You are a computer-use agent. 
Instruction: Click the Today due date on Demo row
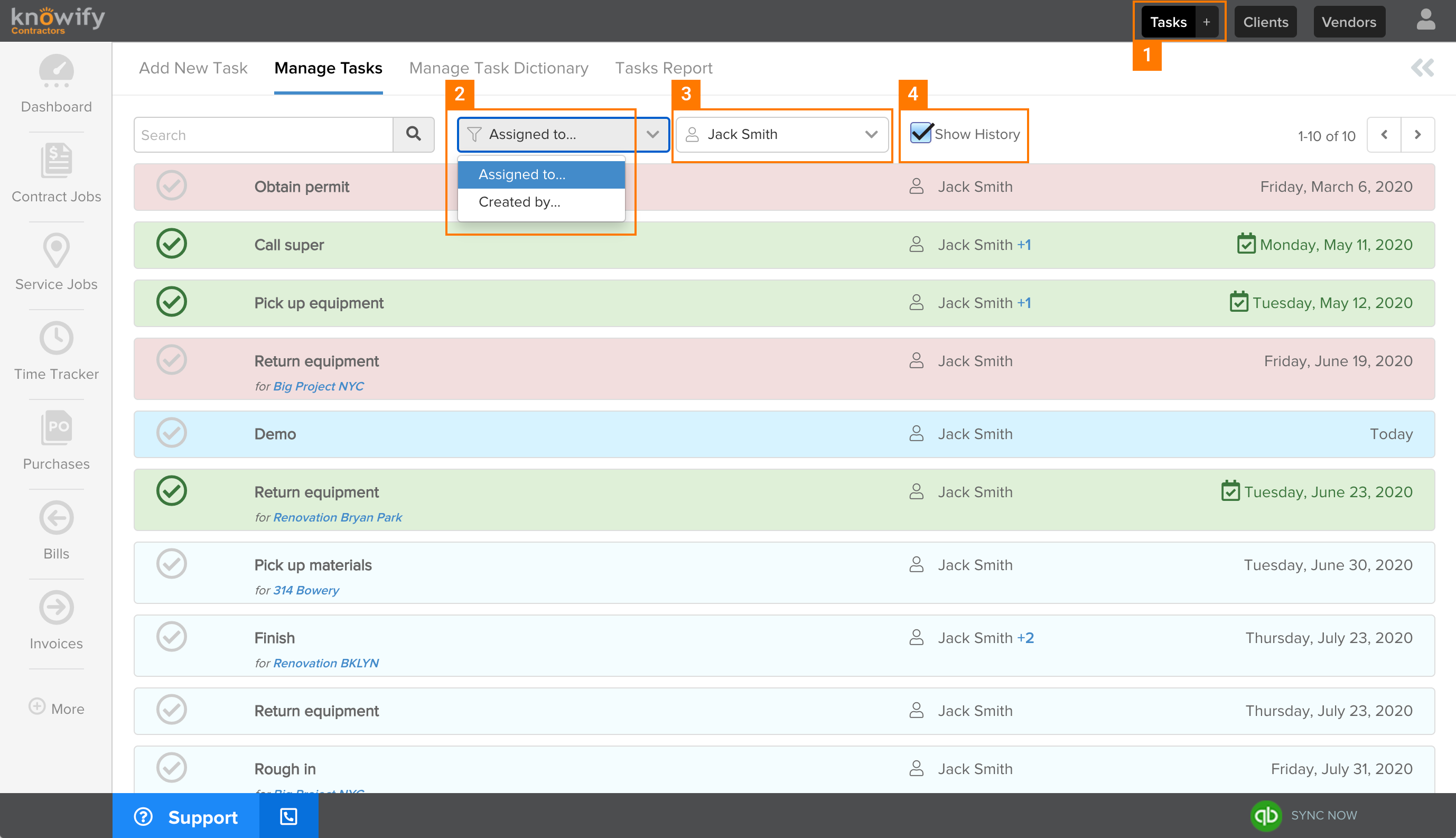[1390, 434]
